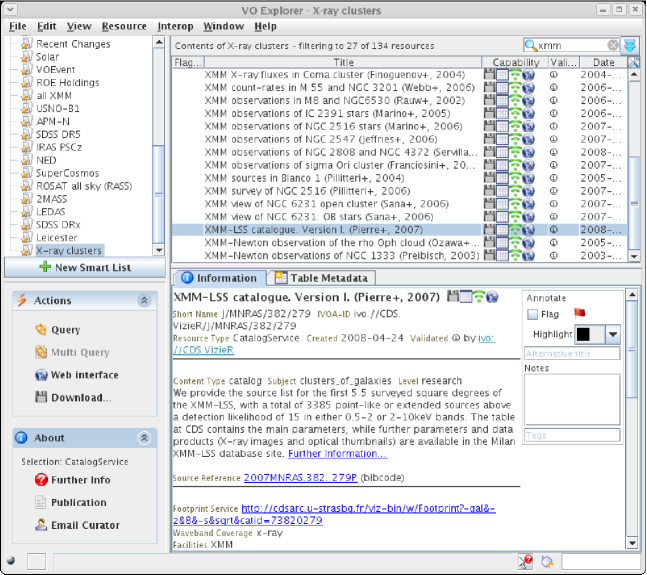647x575 pixels.
Task: Open the Publication document icon
Action: click(41, 502)
